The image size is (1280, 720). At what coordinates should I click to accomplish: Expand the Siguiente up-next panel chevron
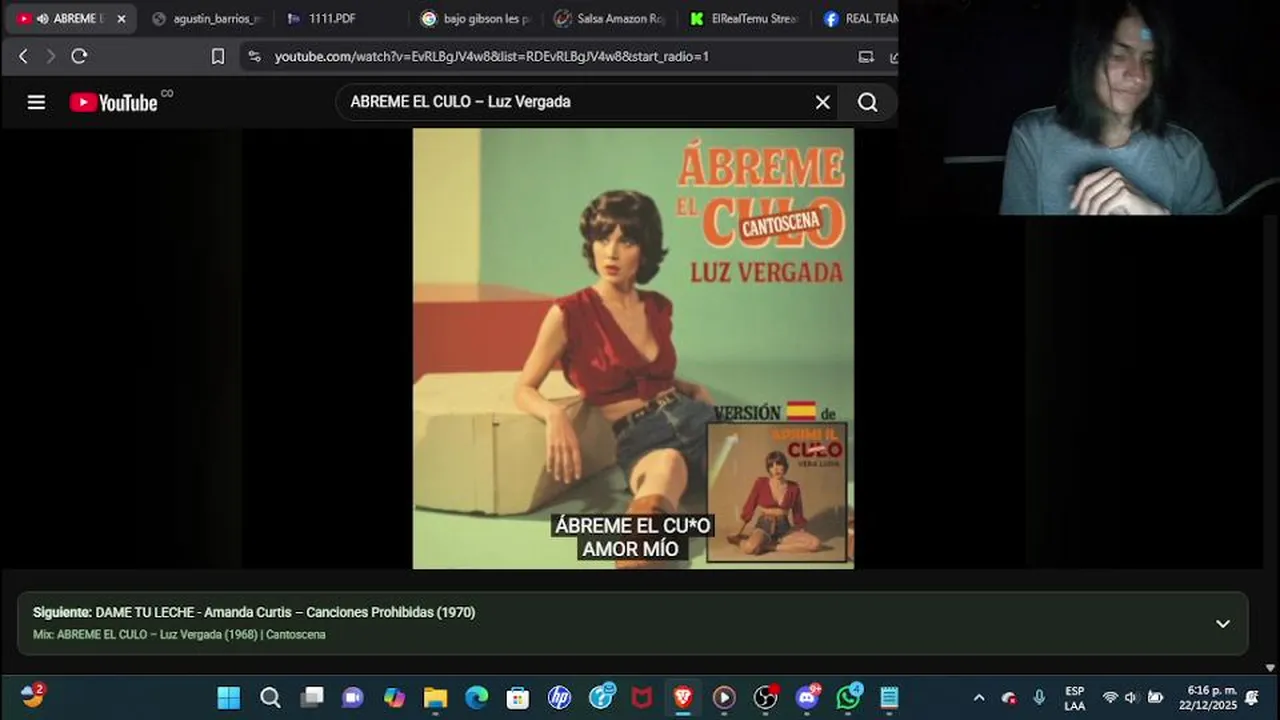[x=1222, y=623]
